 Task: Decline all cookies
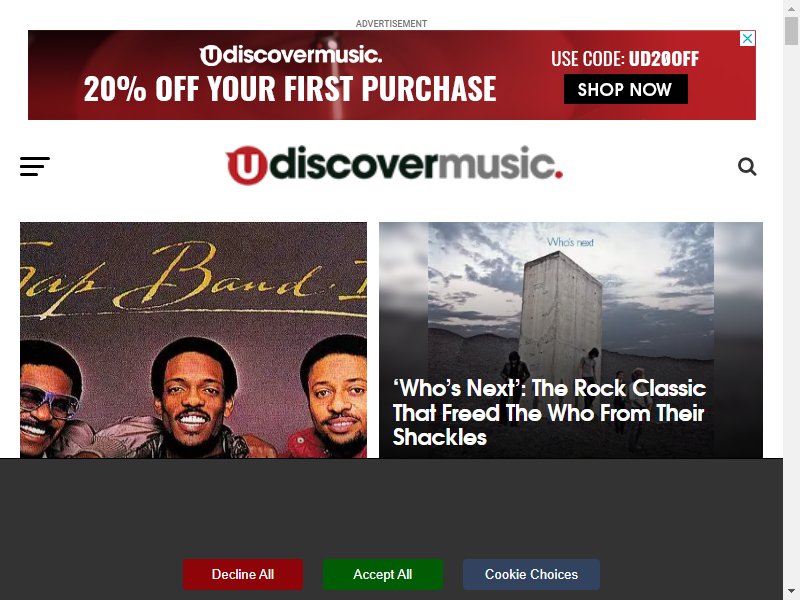tap(243, 574)
